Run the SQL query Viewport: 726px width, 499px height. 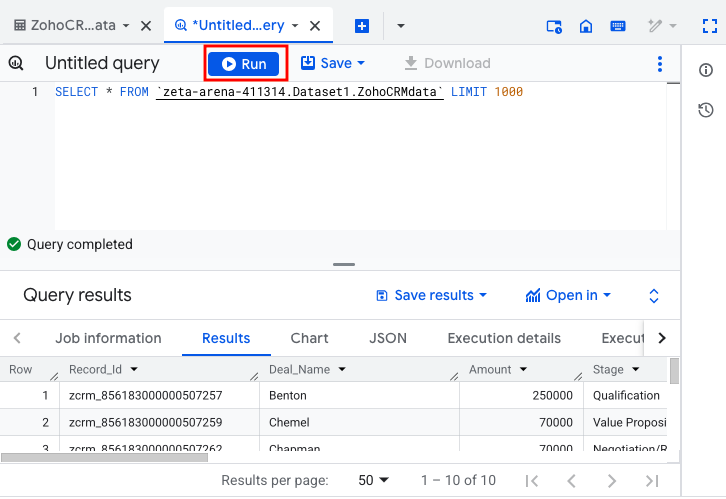tap(244, 63)
